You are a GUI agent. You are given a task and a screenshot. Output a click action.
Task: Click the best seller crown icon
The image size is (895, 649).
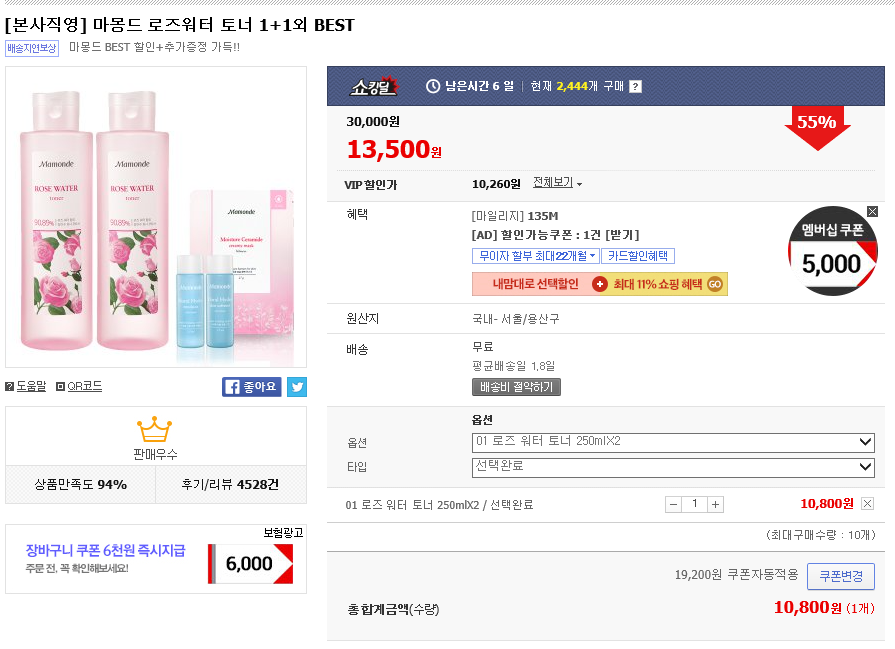point(155,429)
